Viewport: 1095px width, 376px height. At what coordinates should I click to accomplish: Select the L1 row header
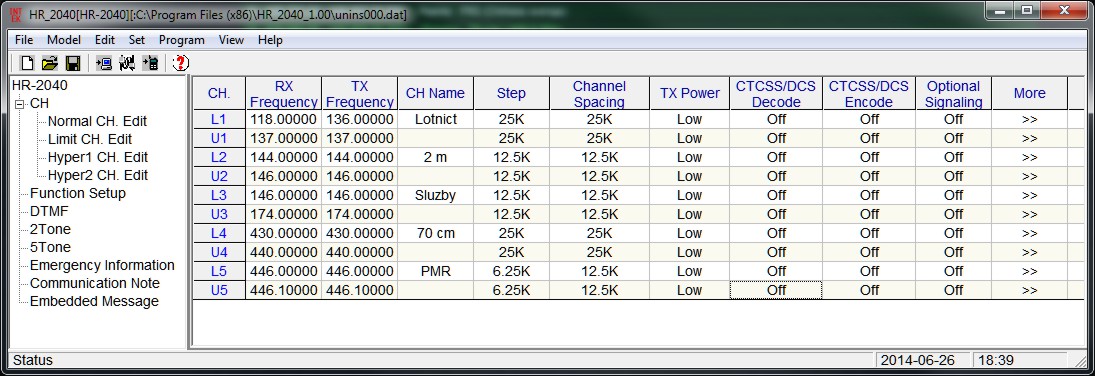coord(219,120)
